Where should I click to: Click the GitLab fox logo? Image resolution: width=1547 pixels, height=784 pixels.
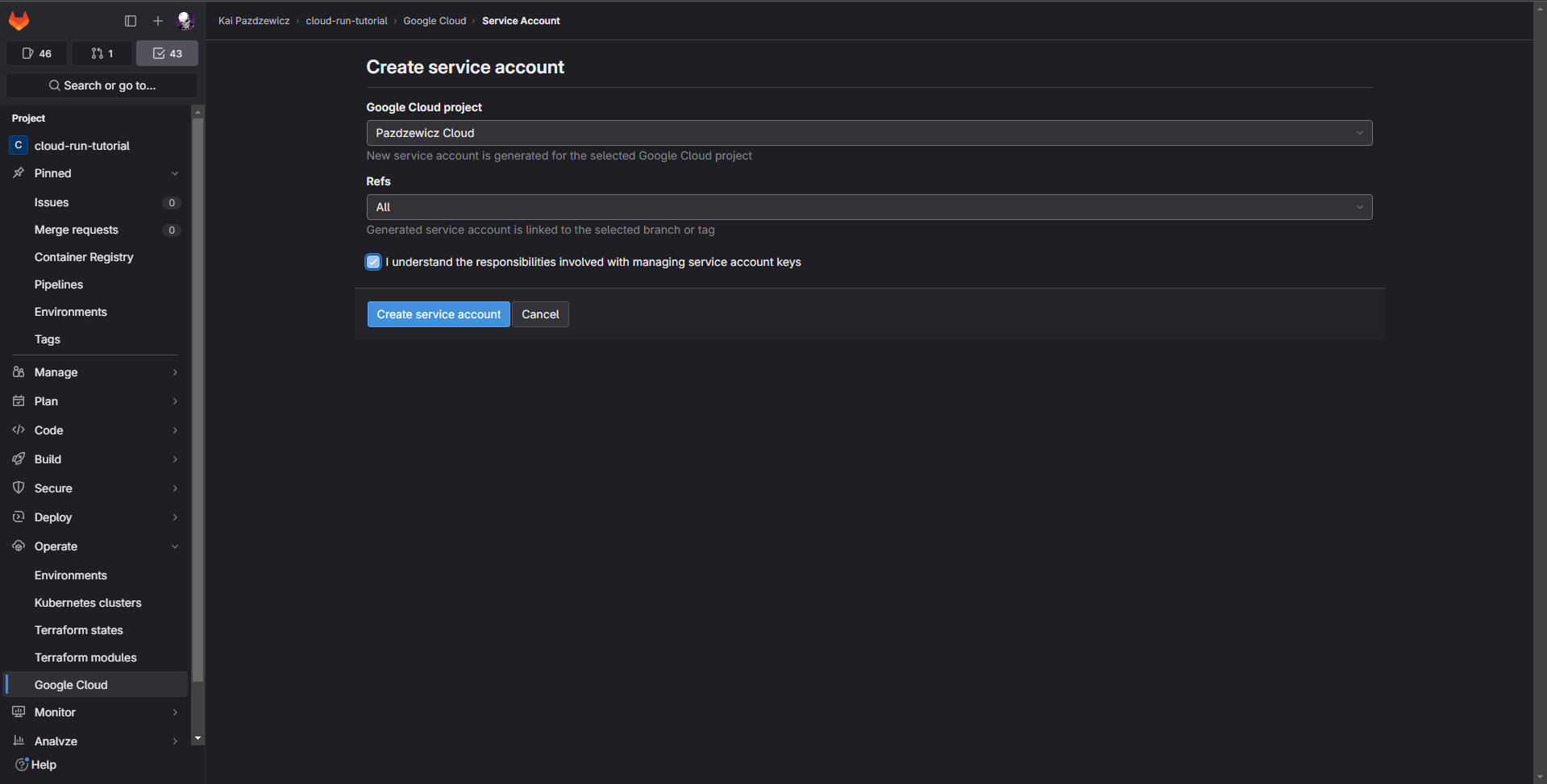tap(19, 21)
